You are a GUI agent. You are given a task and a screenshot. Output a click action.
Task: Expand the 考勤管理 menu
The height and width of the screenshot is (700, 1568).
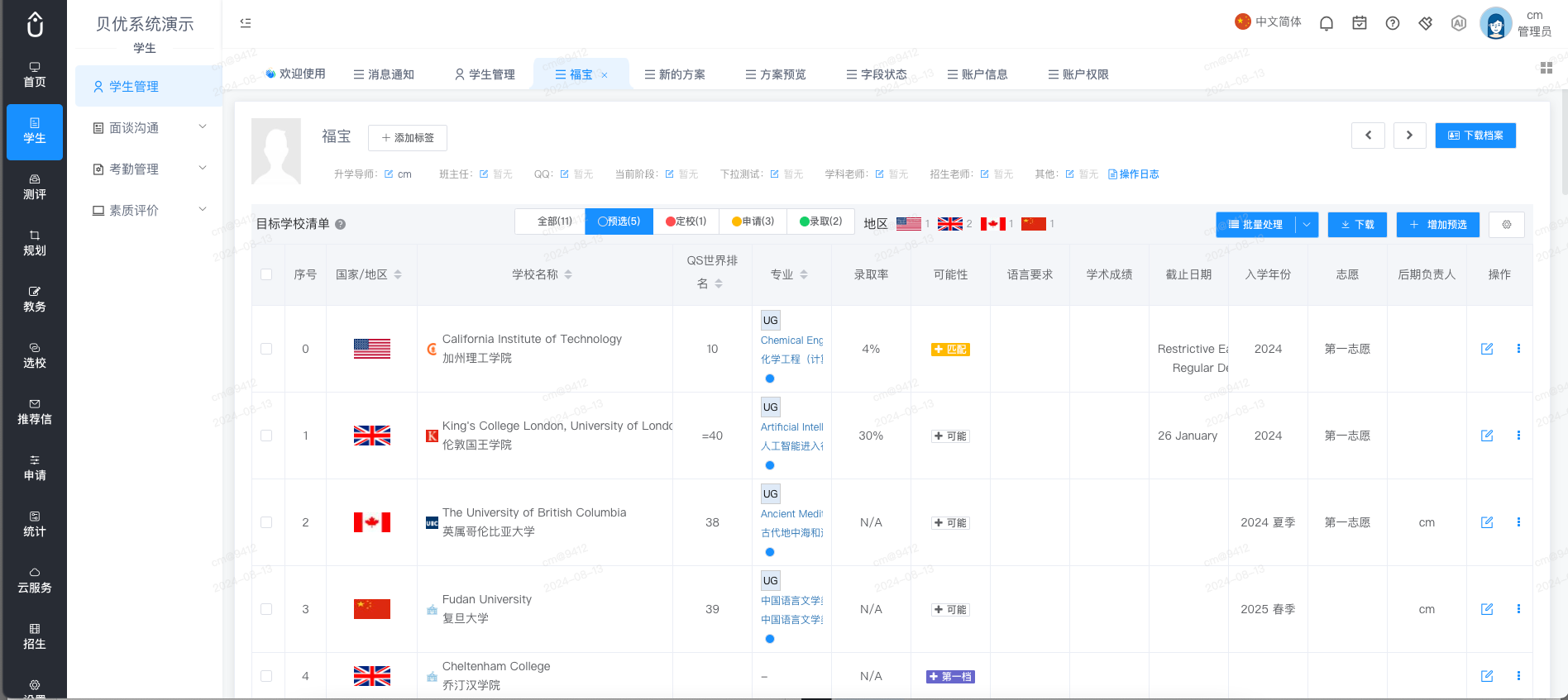(149, 169)
